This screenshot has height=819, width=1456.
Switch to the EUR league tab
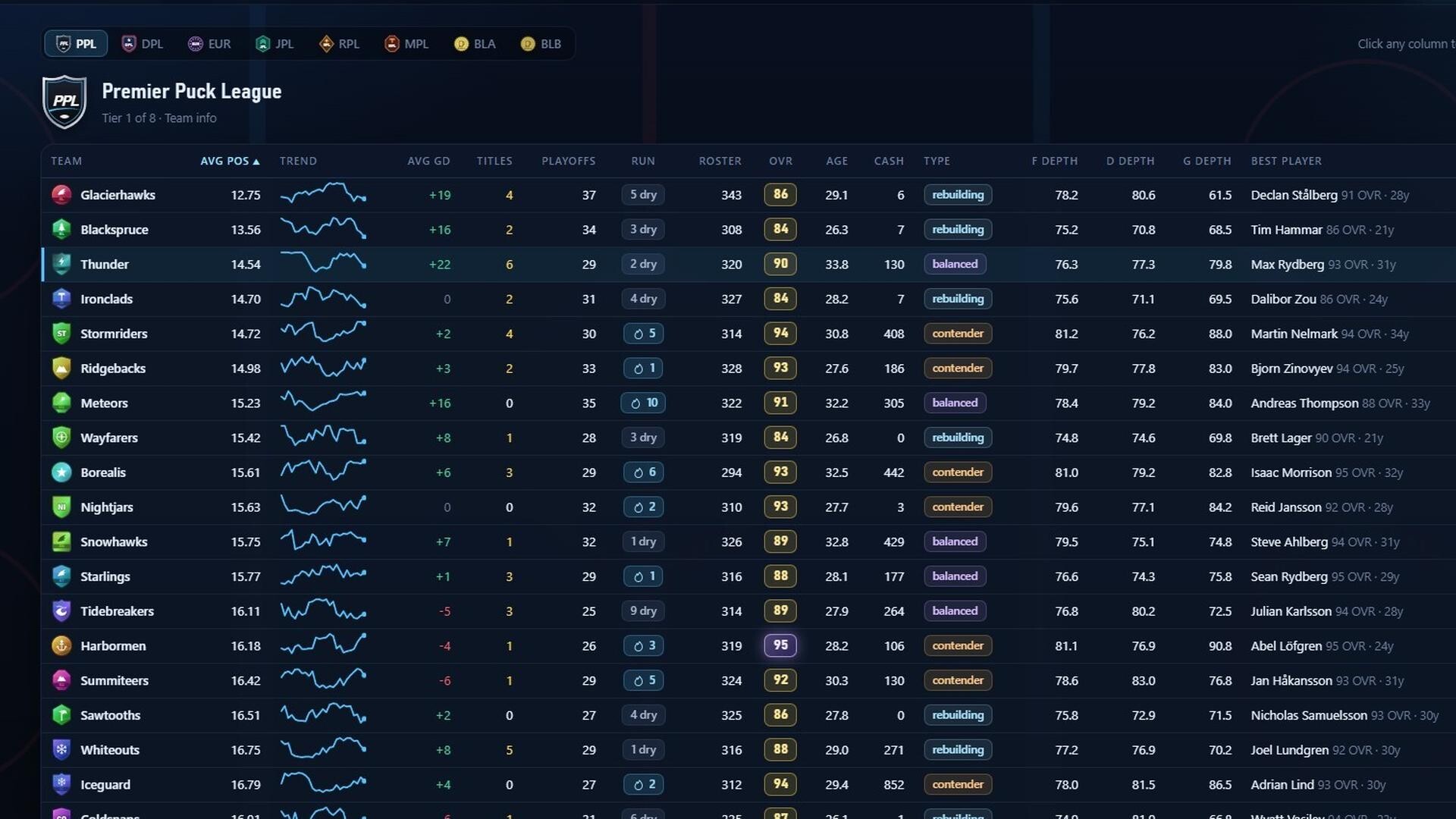[x=209, y=44]
